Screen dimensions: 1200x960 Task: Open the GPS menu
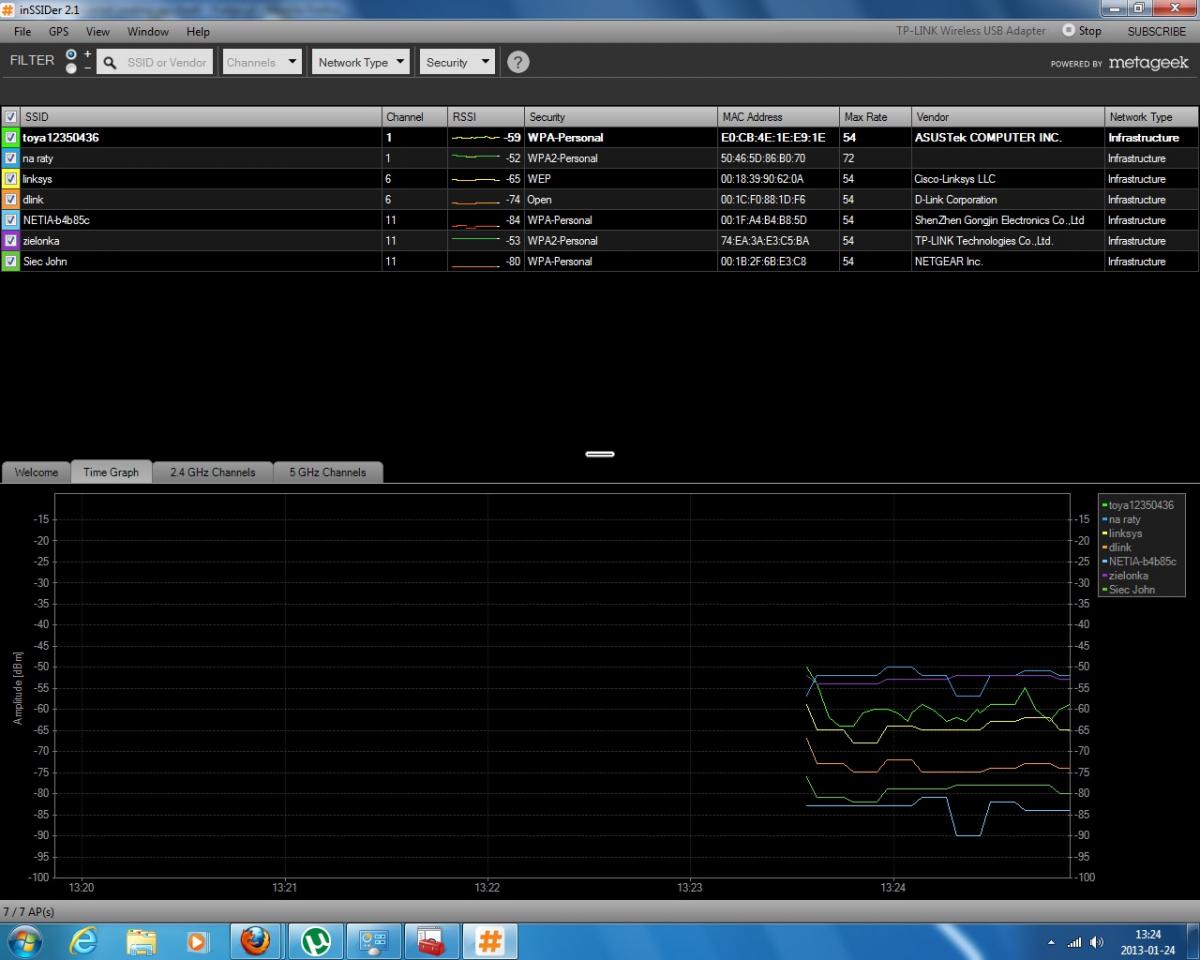(x=58, y=31)
